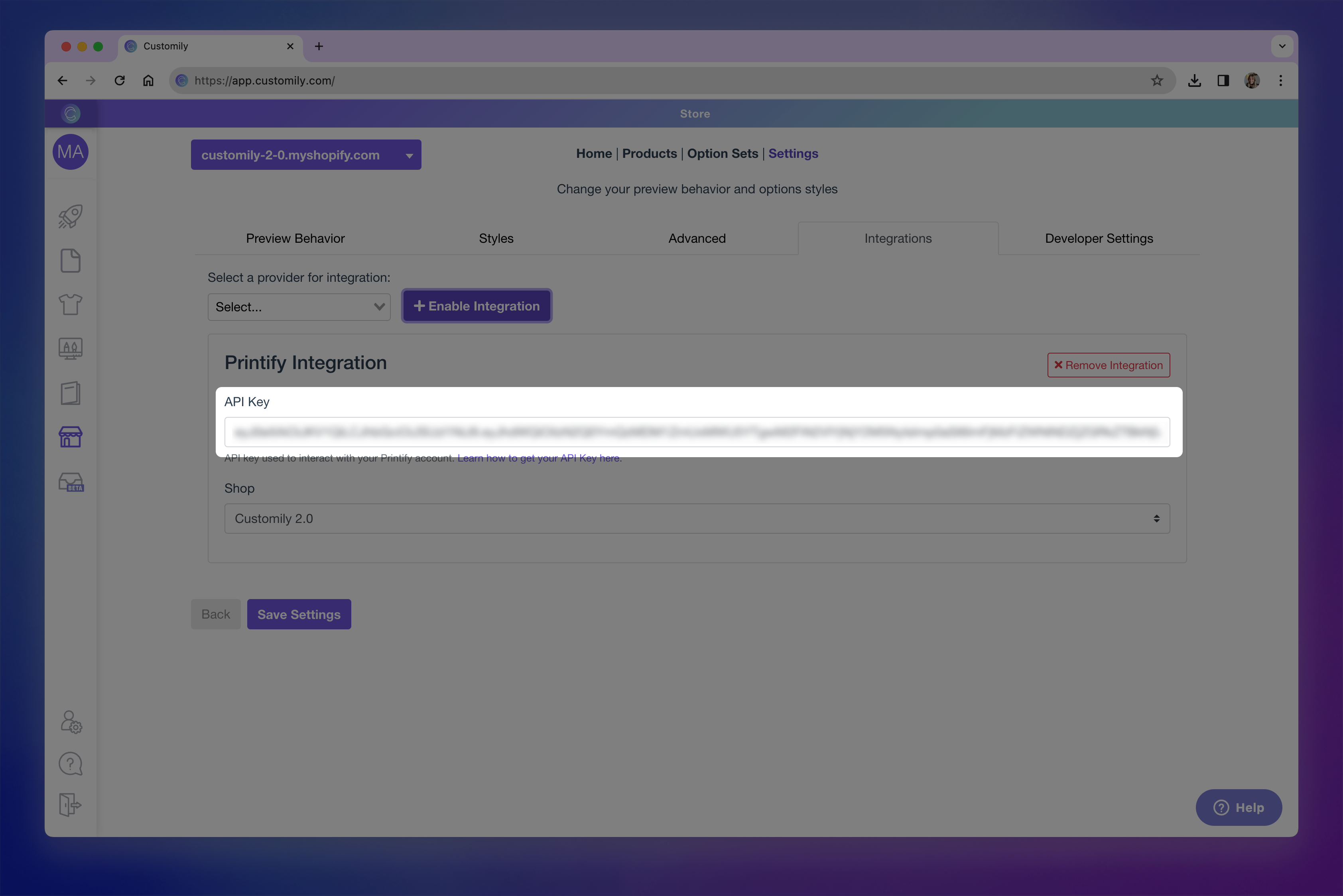The width and height of the screenshot is (1343, 896).
Task: Open the design editor monitor icon in sidebar
Action: point(70,349)
